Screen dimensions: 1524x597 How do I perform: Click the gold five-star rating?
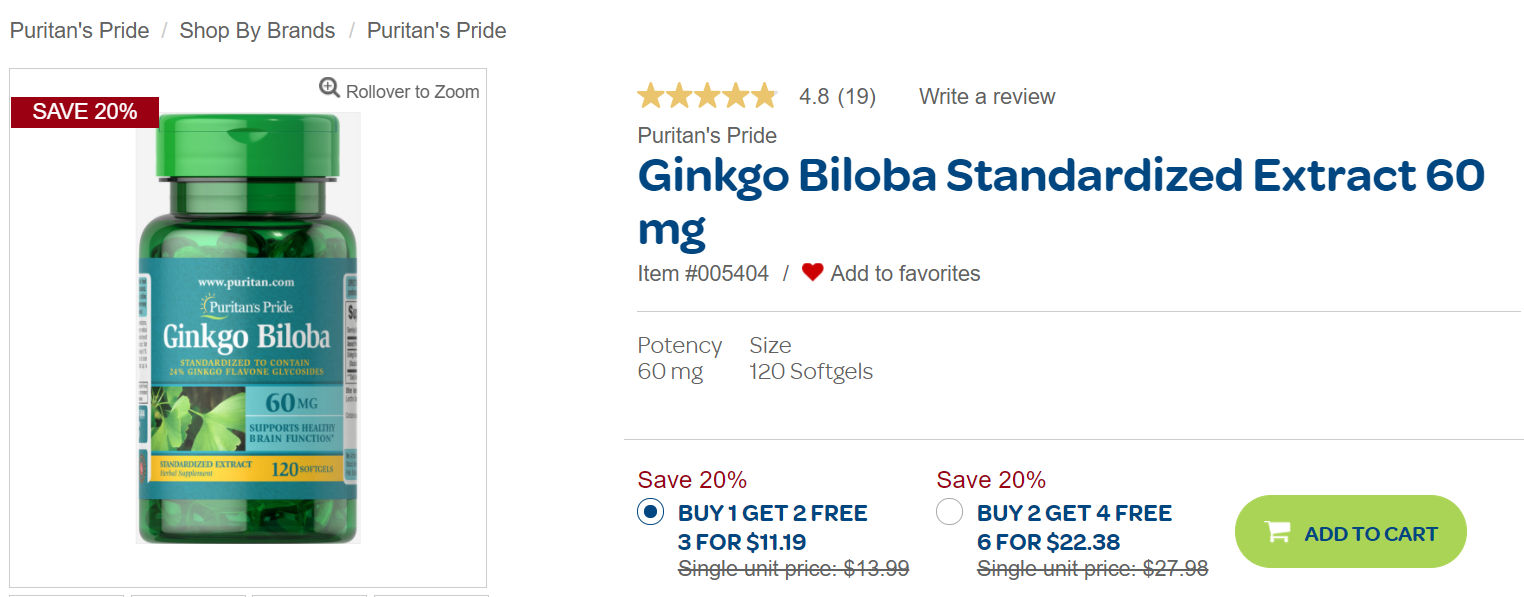pyautogui.click(x=707, y=96)
